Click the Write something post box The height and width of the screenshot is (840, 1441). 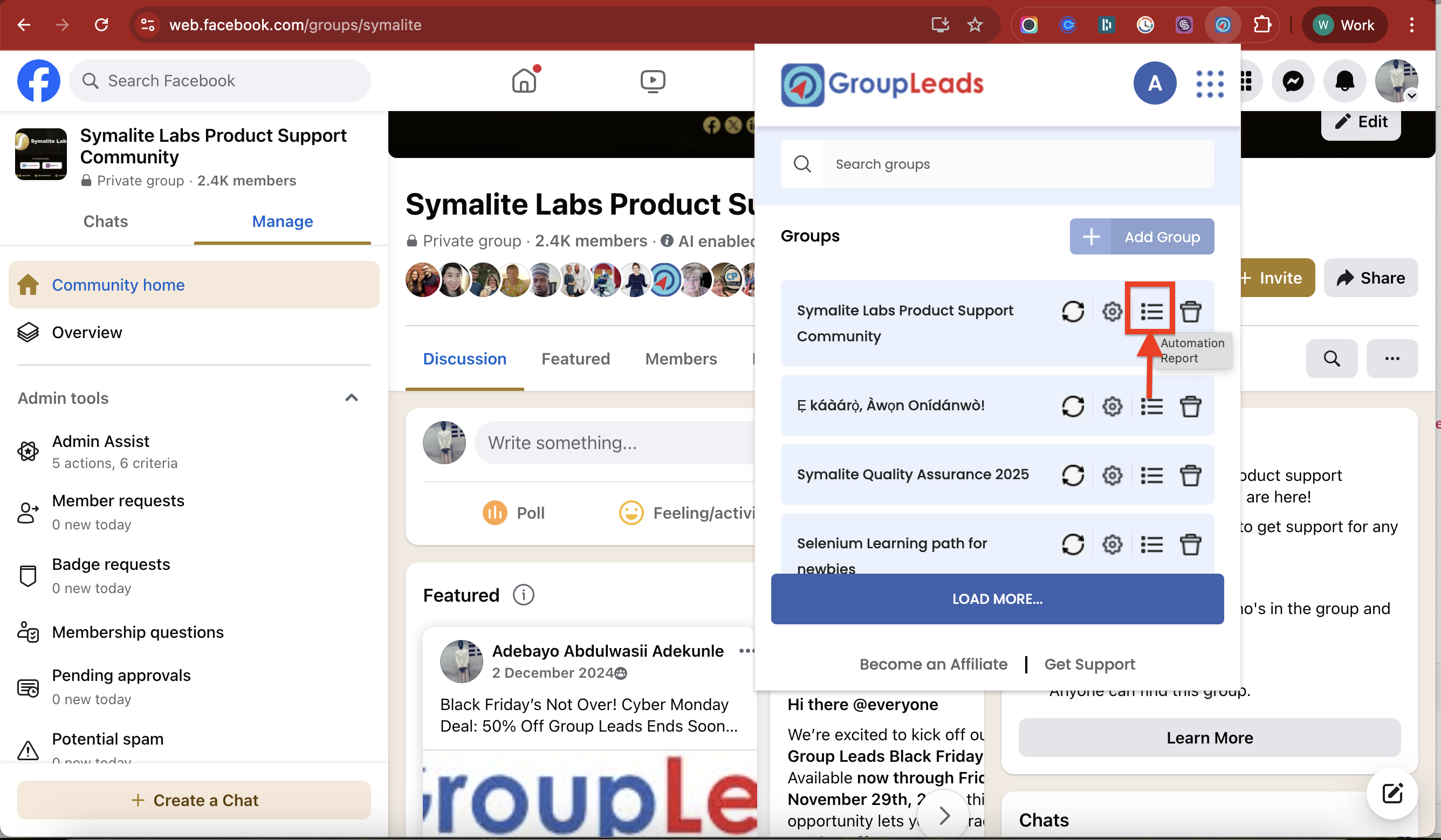pos(615,443)
